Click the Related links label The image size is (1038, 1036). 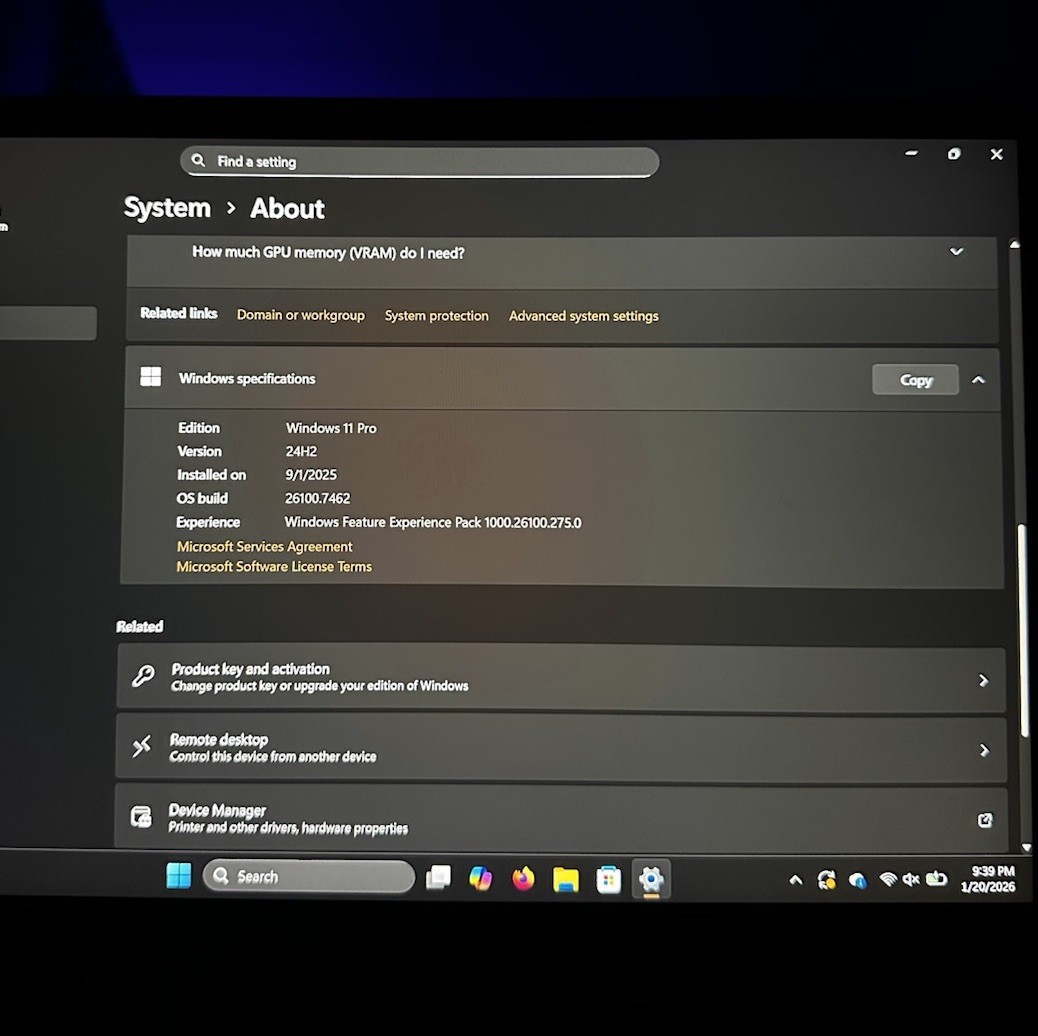179,313
